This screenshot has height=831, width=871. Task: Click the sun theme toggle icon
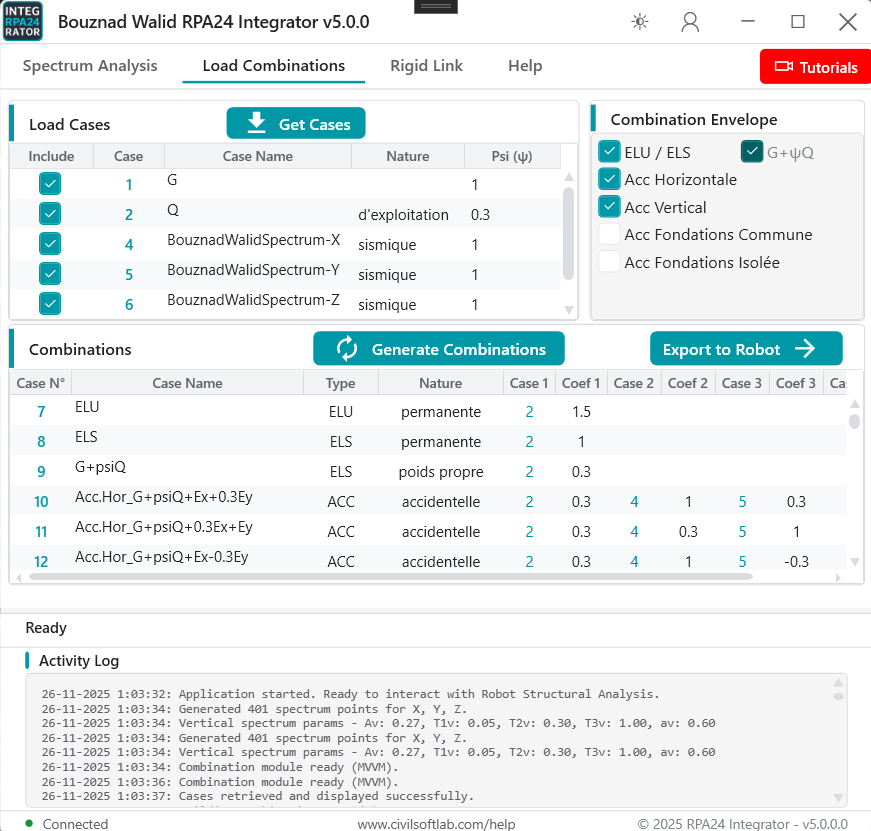click(639, 22)
